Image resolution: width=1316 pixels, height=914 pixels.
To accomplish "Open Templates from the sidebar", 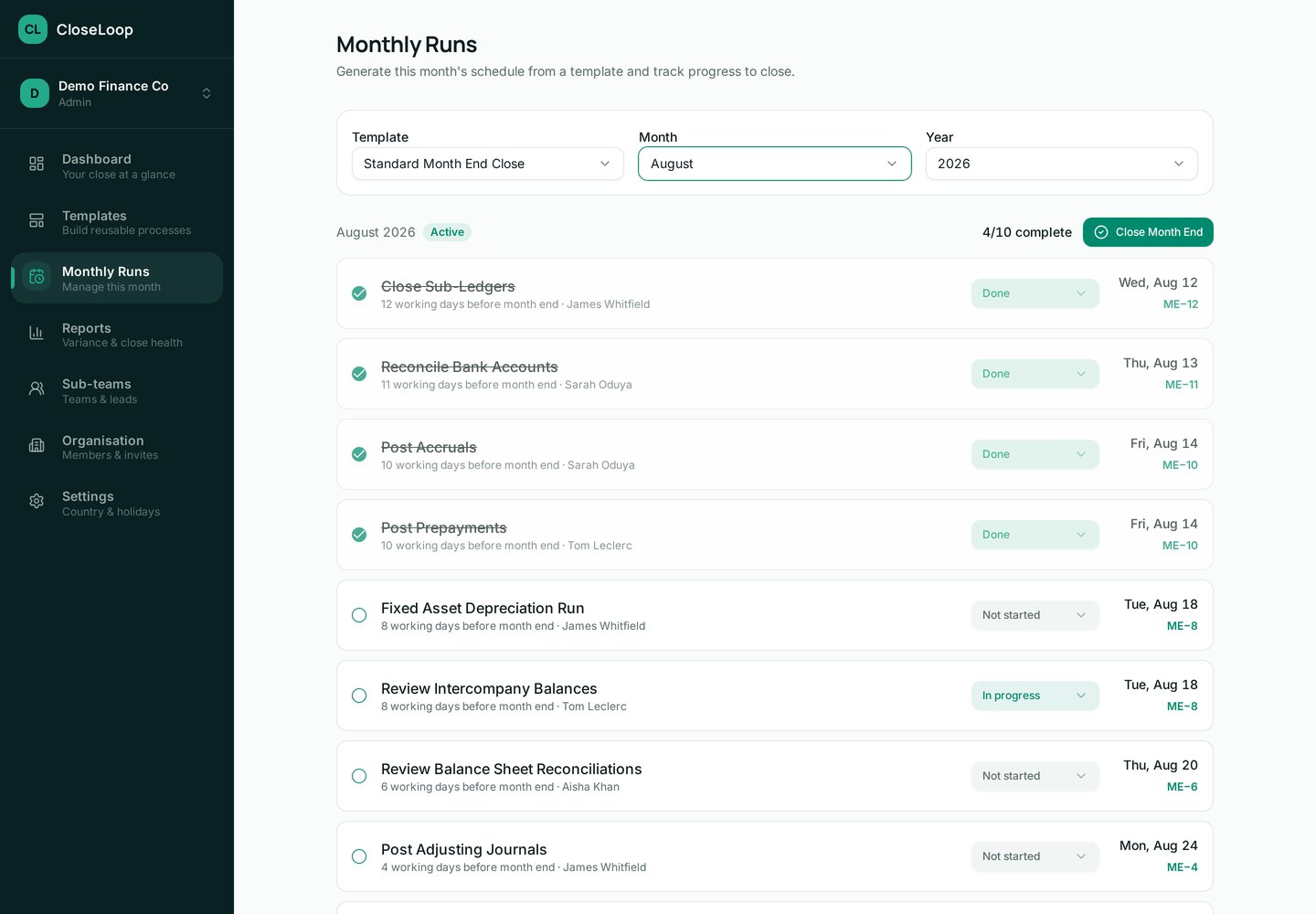I will click(x=117, y=222).
